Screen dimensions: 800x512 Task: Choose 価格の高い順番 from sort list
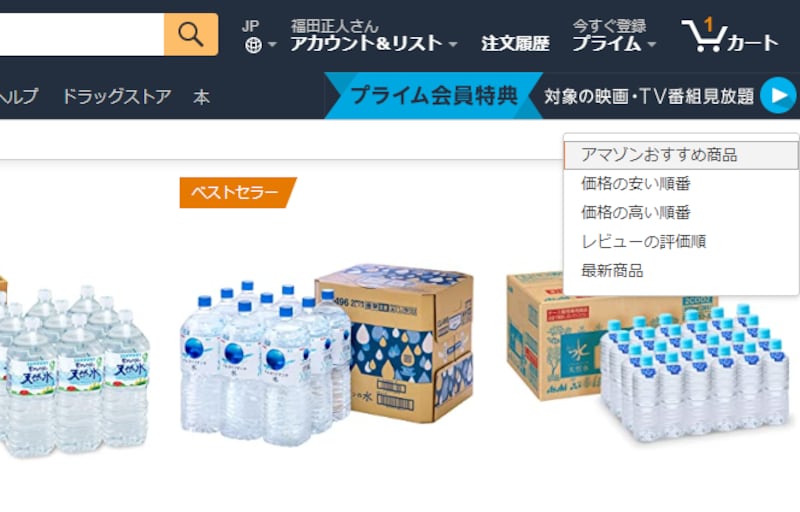(636, 212)
